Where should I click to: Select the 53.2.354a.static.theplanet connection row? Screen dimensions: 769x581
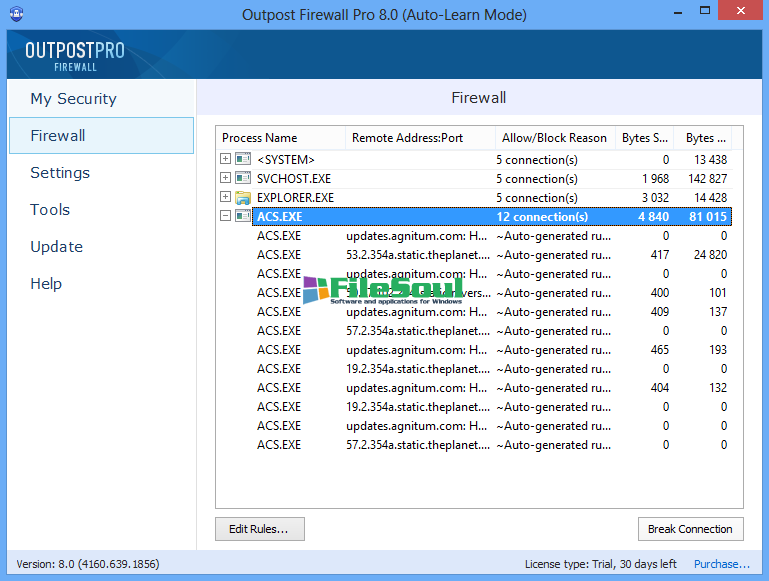492,255
